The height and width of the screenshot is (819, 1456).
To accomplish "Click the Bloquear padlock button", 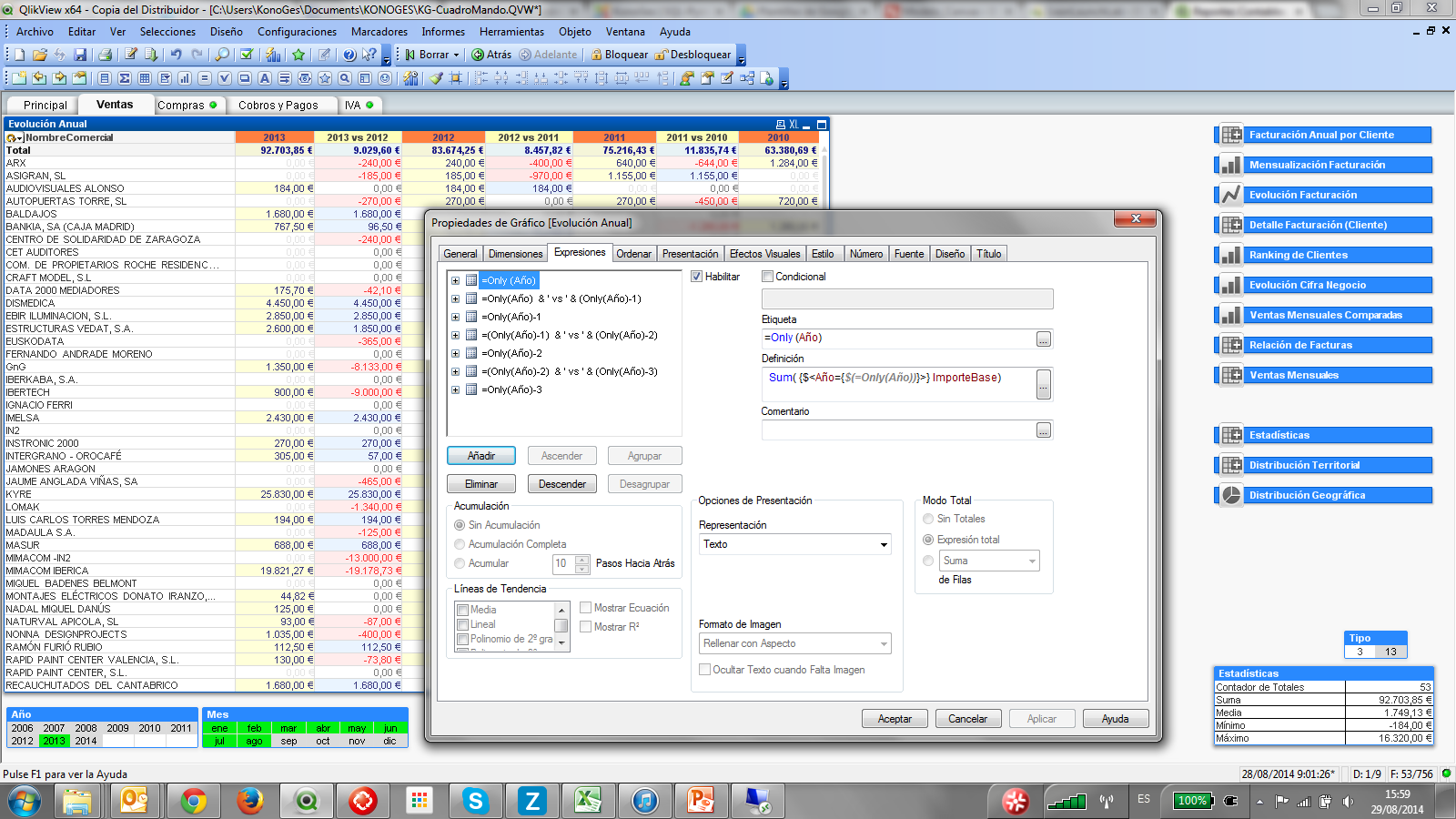I will pos(619,55).
